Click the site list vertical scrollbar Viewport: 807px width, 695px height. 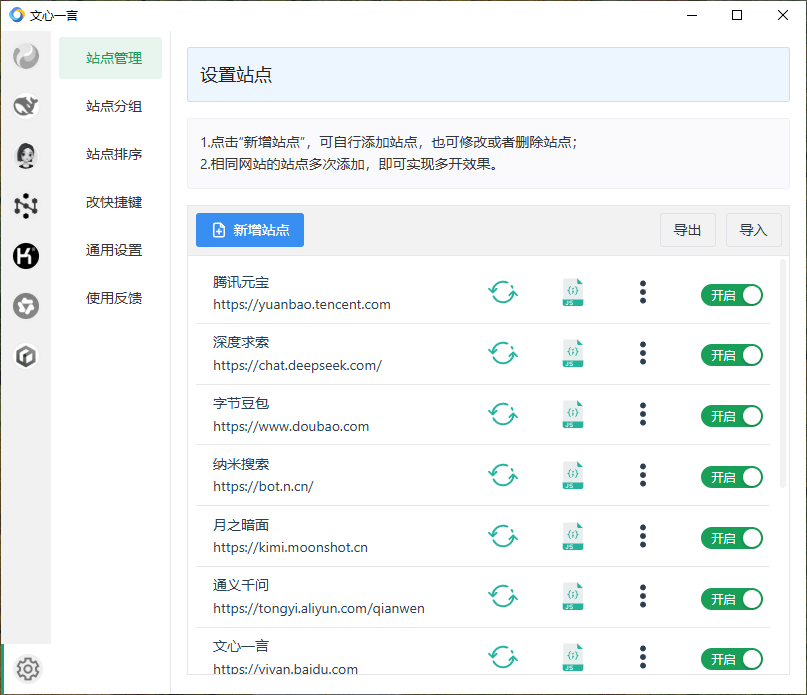click(783, 373)
